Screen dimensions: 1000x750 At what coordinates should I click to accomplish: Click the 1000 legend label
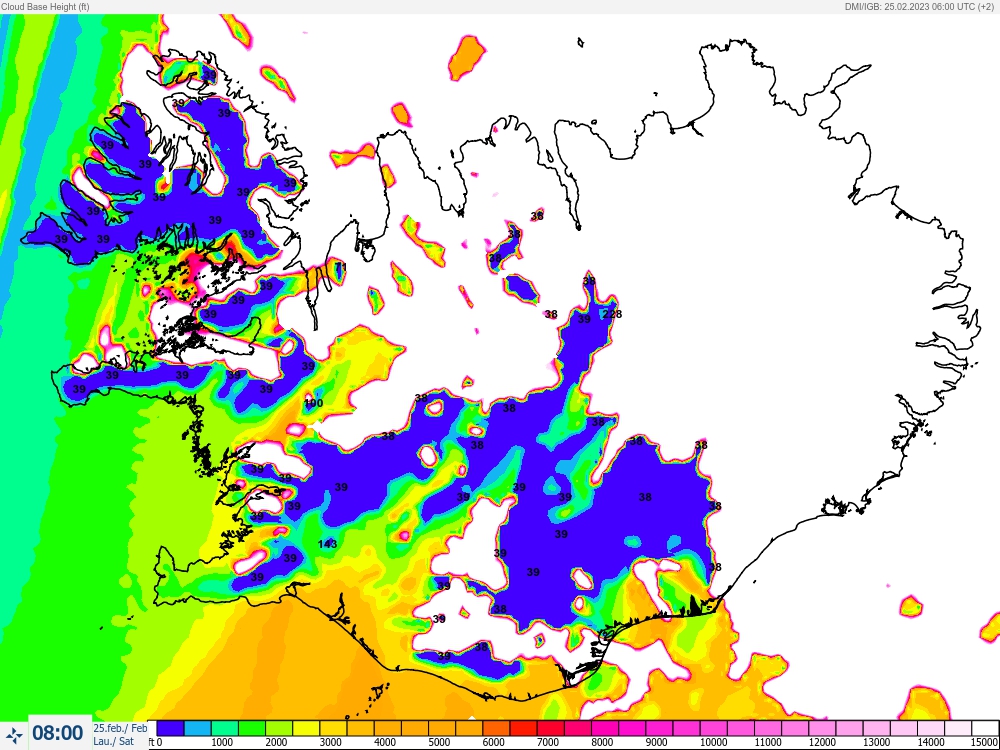point(221,742)
